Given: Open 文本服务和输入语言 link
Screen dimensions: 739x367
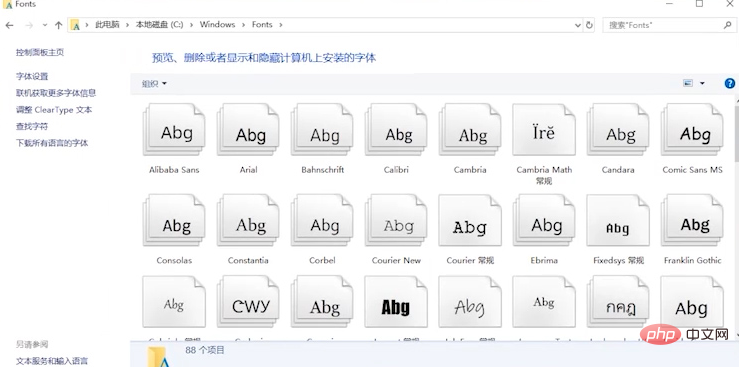Looking at the screenshot, I should [x=52, y=361].
